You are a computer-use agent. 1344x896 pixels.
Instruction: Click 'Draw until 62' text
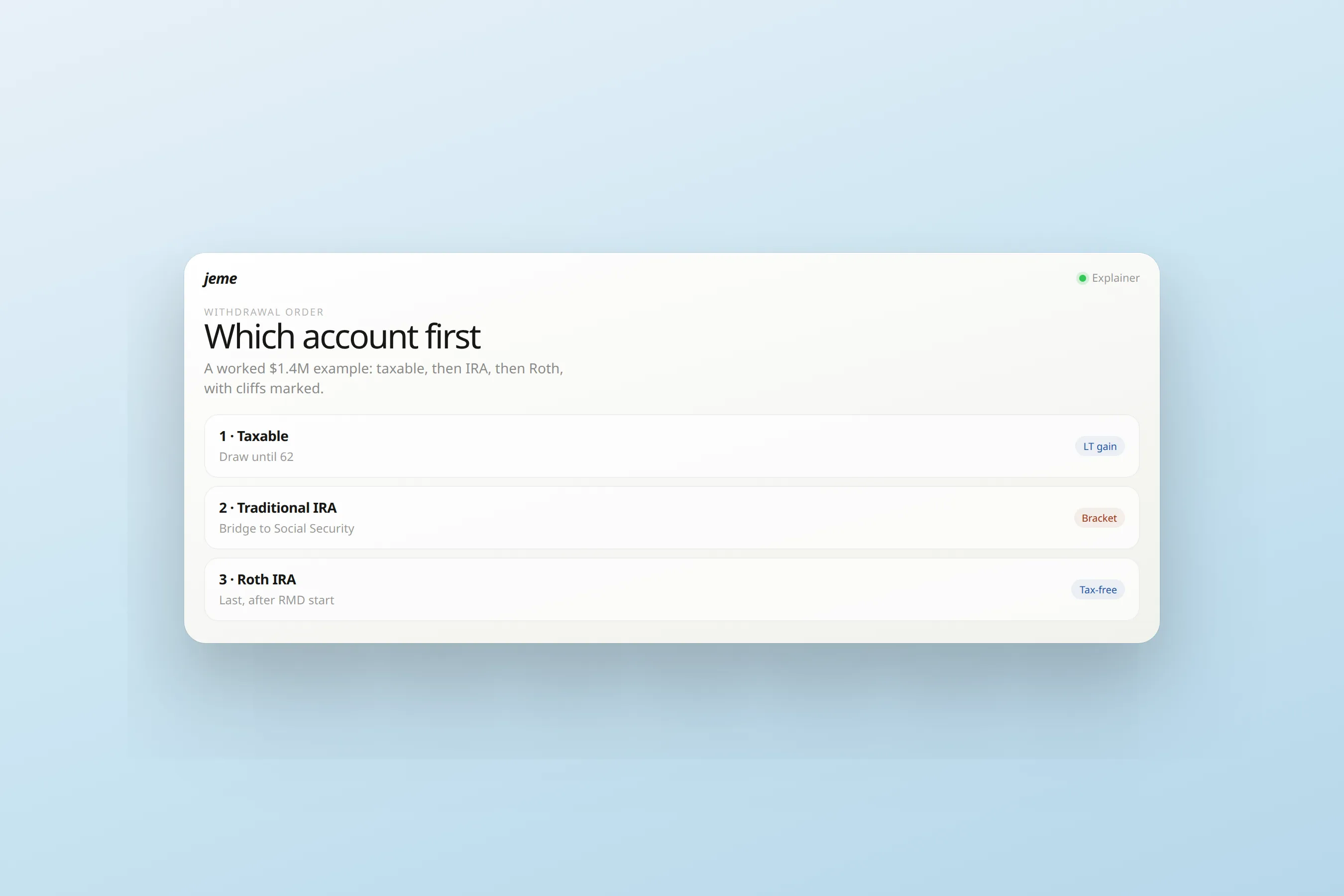coord(256,456)
